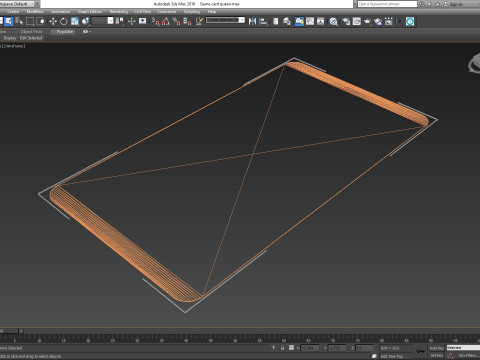The image size is (480, 360).
Task: Toggle the Scene Explorer icon
Action: (276, 21)
